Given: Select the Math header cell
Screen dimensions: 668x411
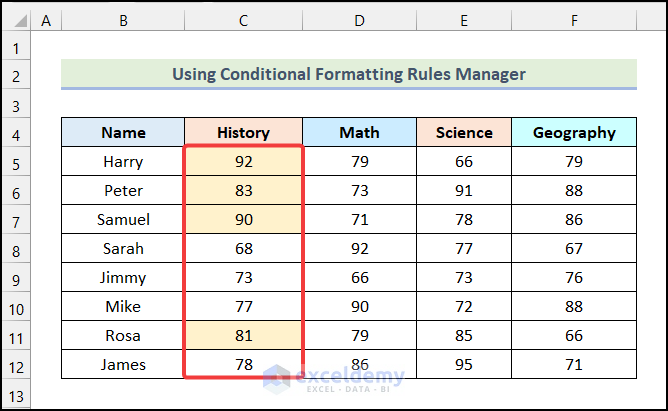Looking at the screenshot, I should [359, 132].
